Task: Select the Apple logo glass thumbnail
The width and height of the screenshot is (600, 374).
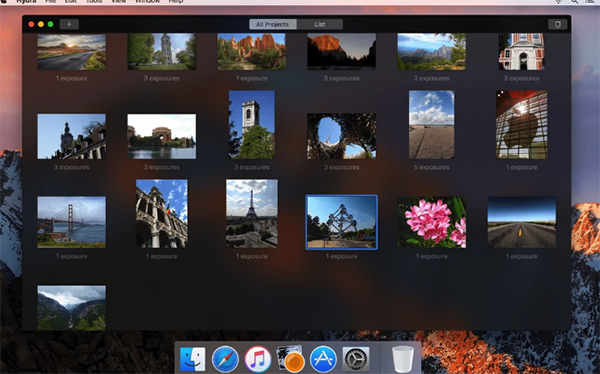Action: click(522, 124)
